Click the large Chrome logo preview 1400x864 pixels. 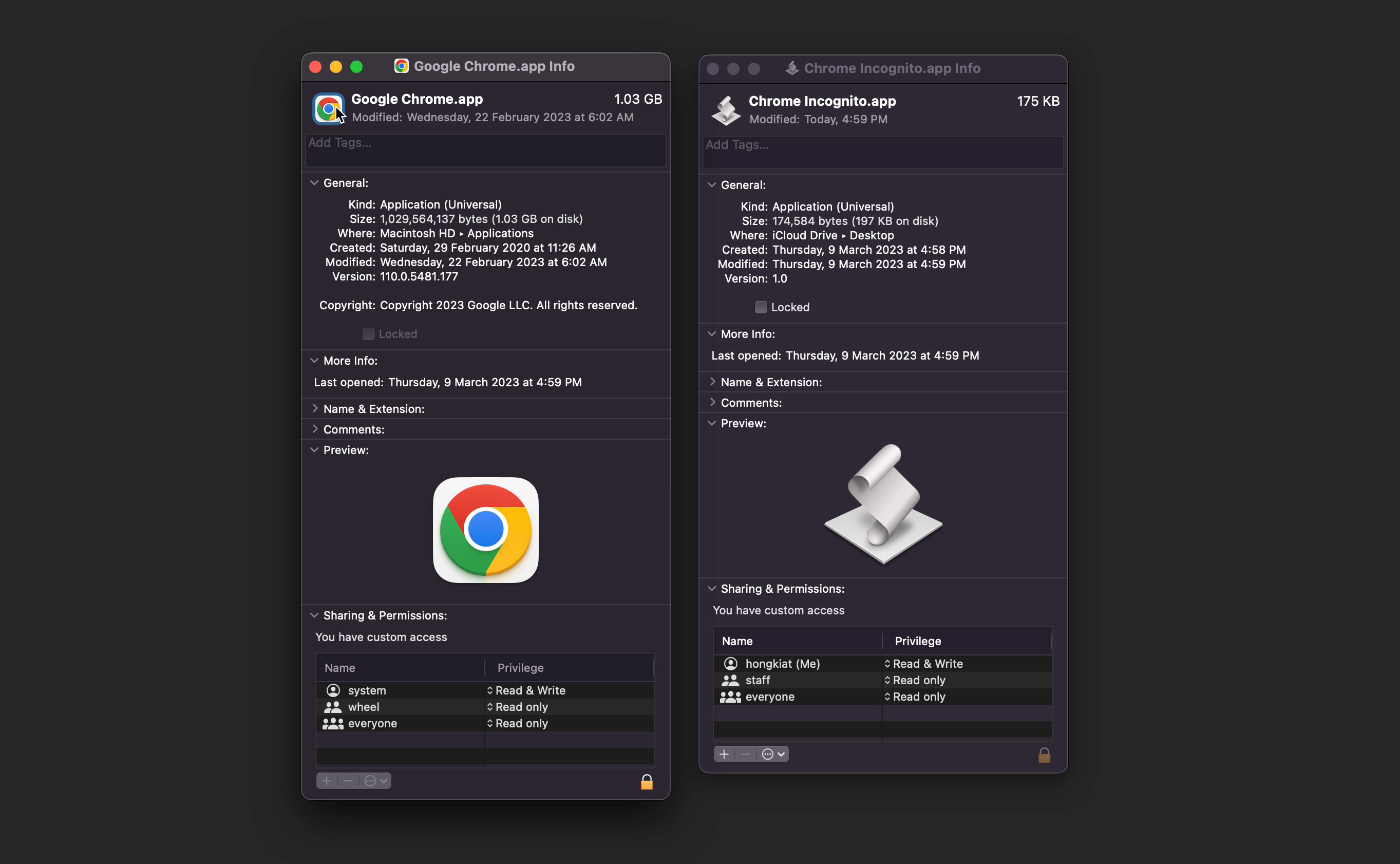pyautogui.click(x=485, y=530)
